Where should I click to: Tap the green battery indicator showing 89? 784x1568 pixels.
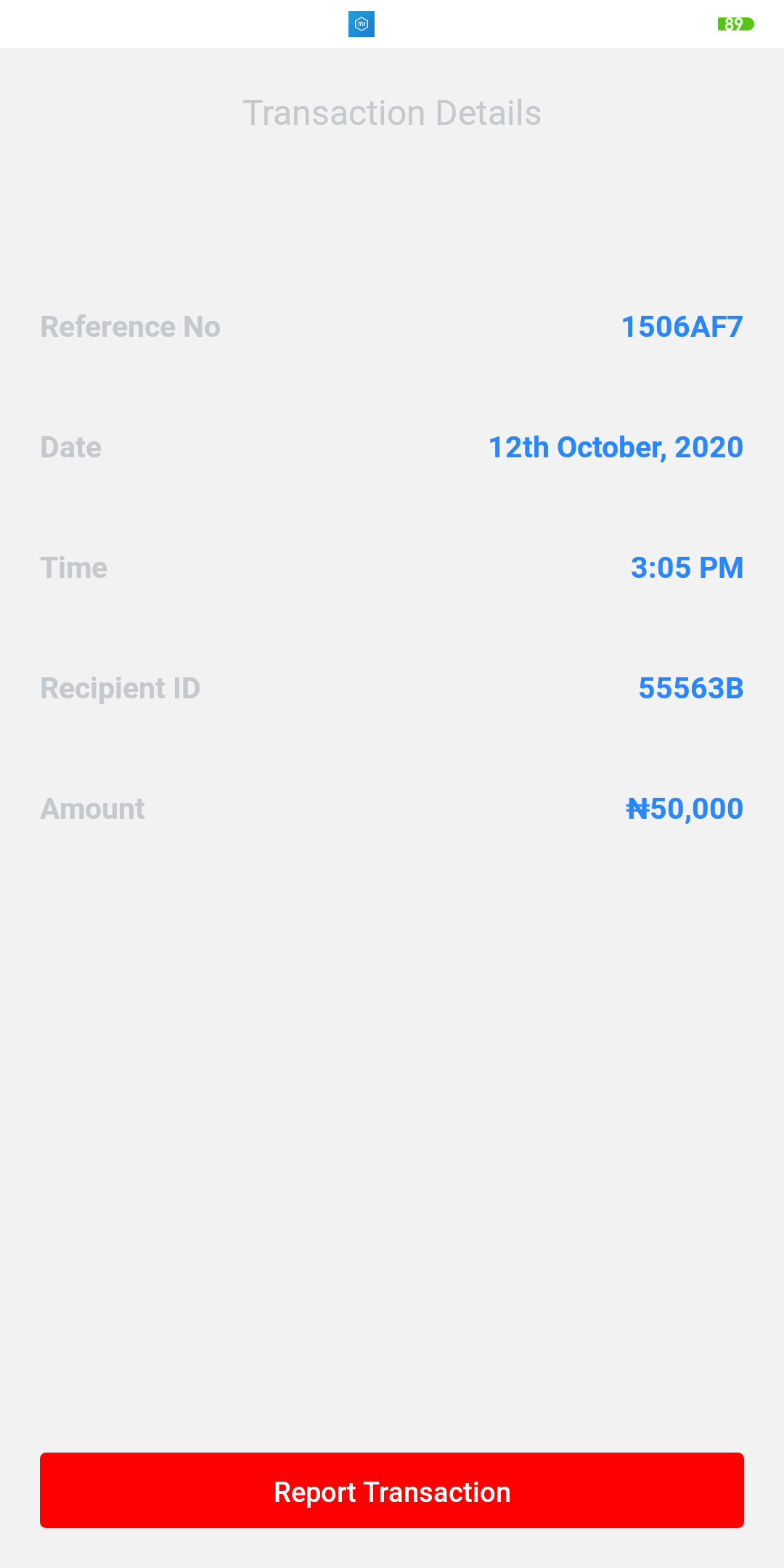736,24
